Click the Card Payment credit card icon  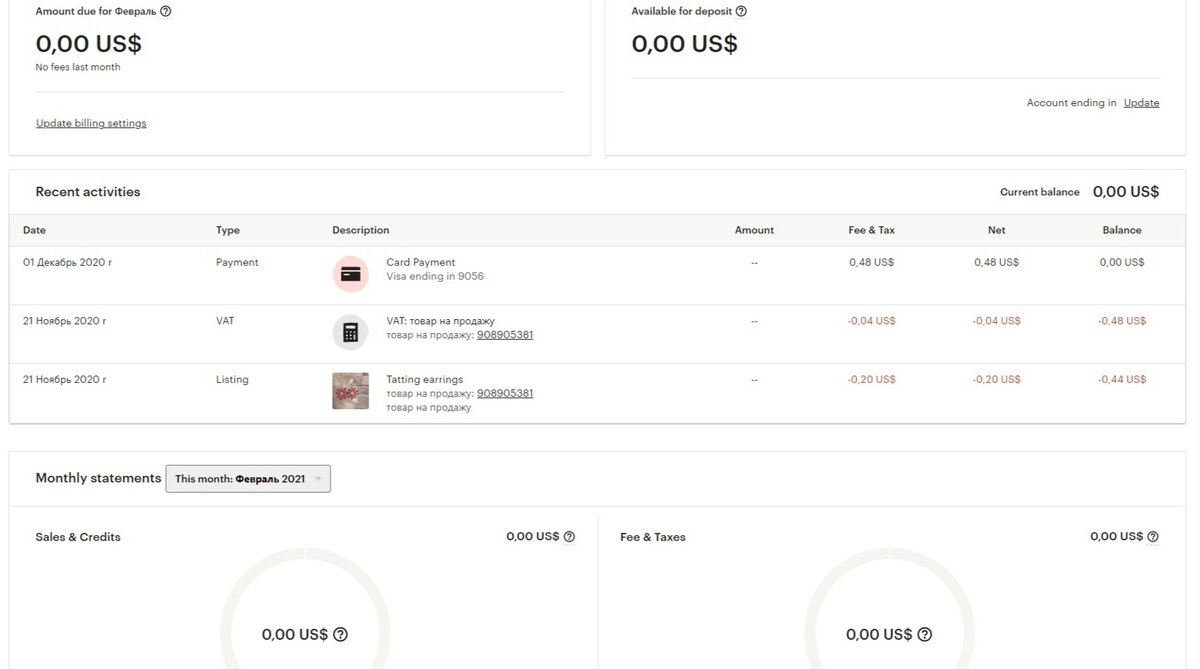click(x=350, y=274)
